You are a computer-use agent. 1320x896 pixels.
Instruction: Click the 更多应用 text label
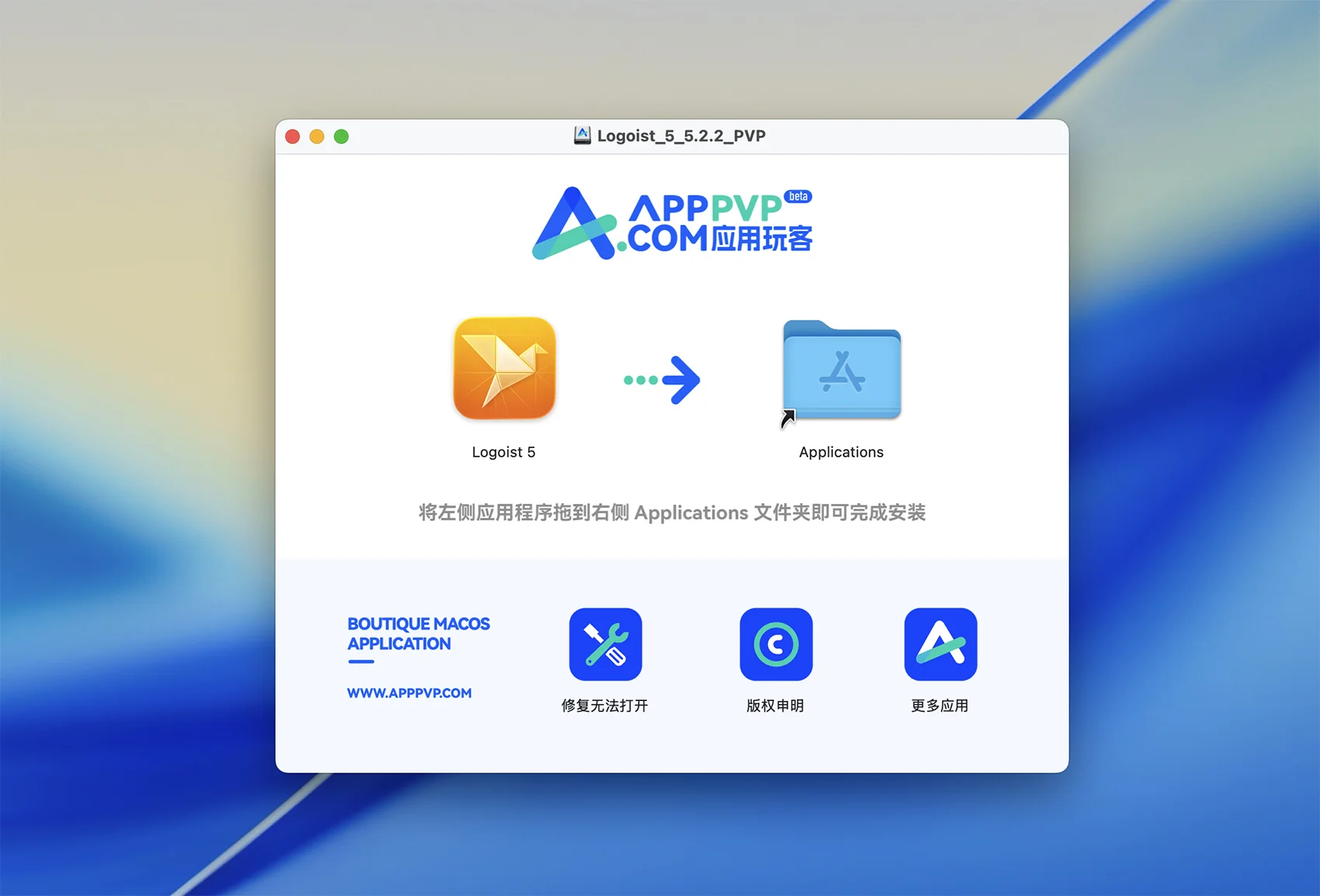[x=940, y=706]
